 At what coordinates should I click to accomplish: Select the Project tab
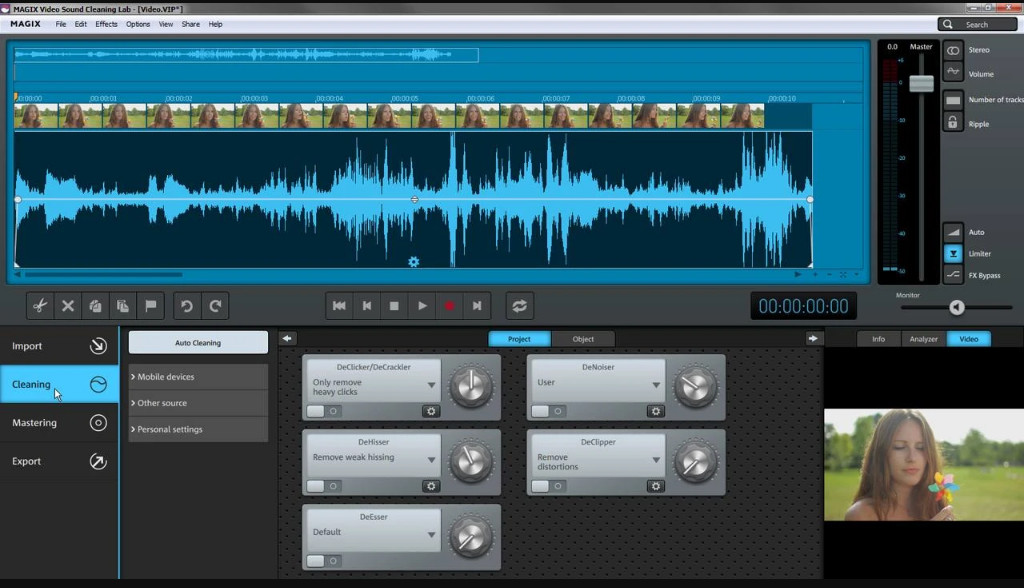pos(519,339)
